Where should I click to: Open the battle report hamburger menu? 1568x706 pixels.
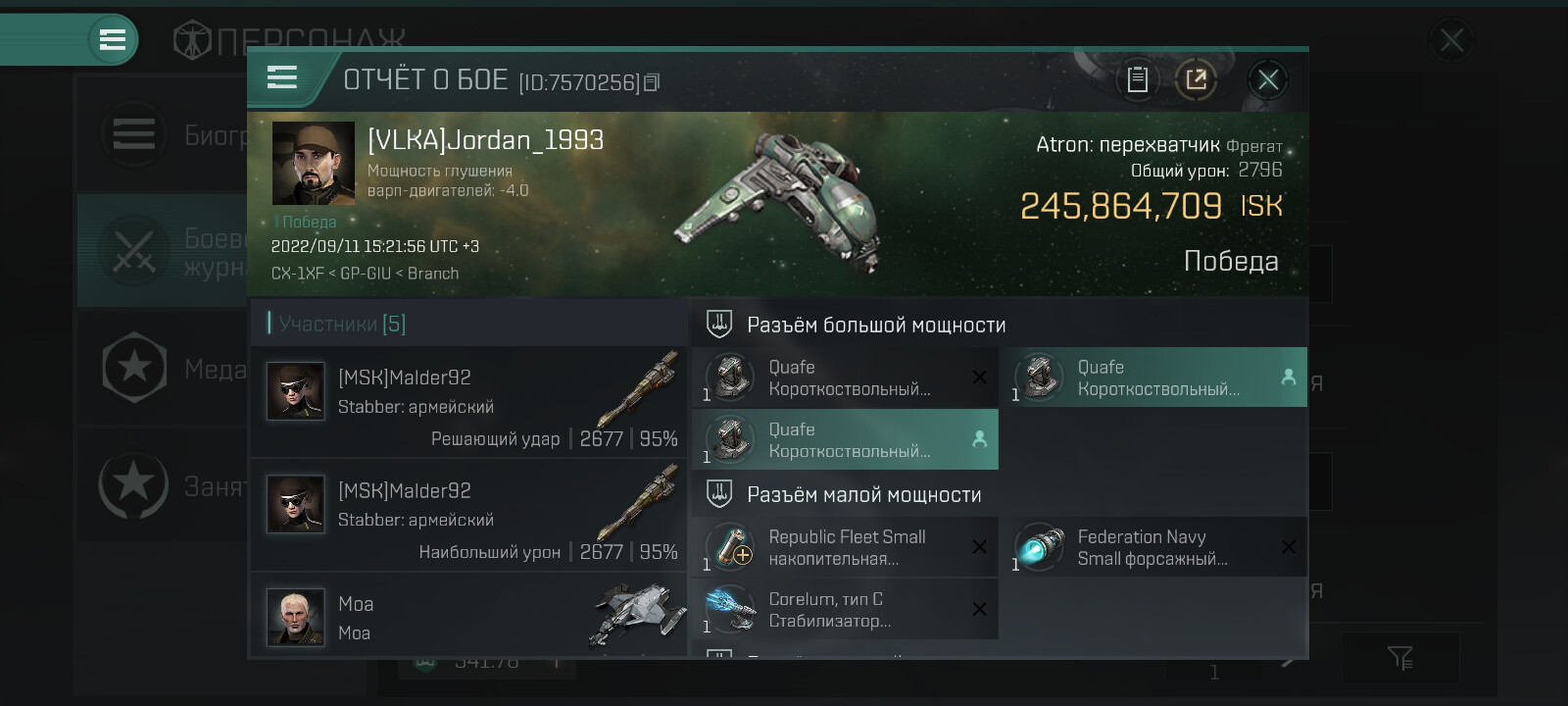(x=282, y=77)
